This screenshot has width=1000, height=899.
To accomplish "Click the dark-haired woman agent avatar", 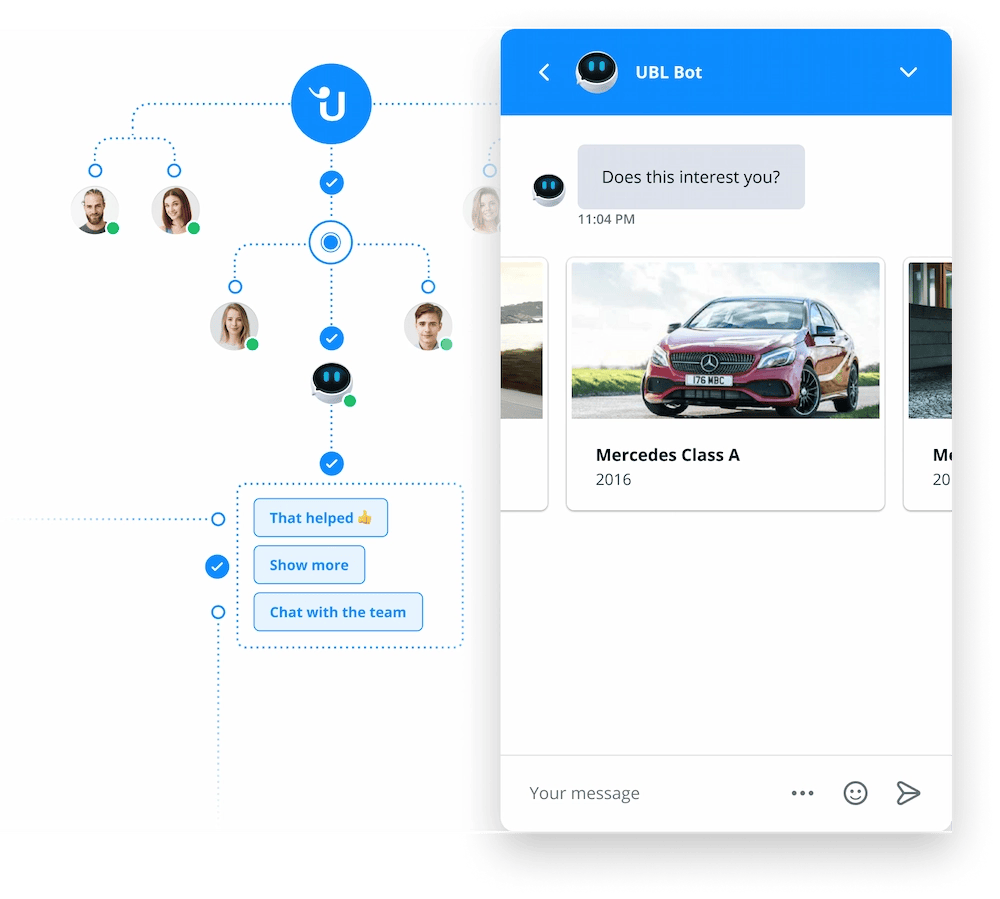I will coord(175,210).
